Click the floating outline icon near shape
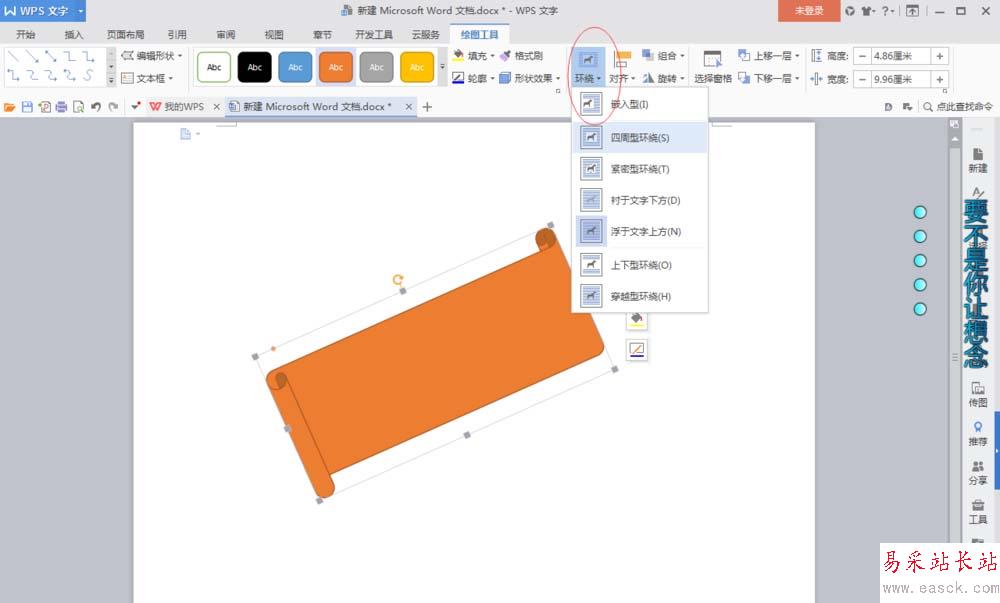 (636, 349)
